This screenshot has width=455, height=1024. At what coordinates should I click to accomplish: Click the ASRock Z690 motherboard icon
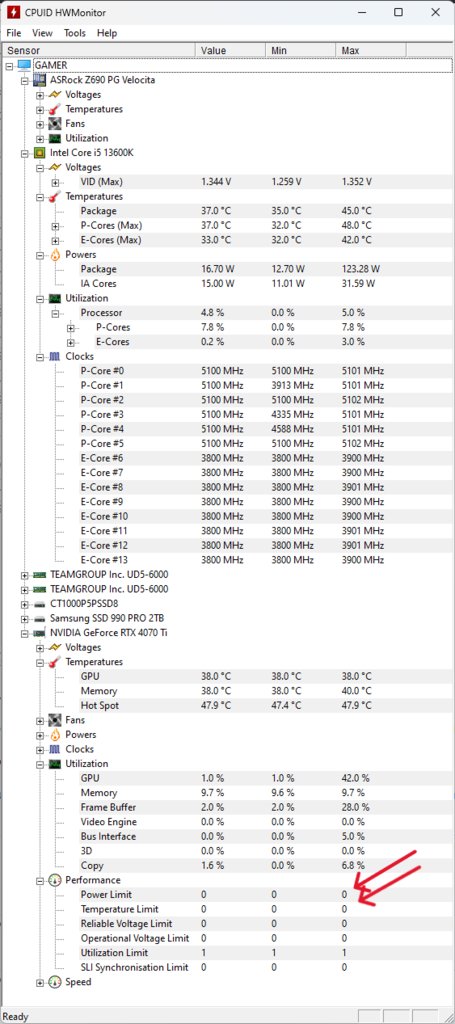tap(40, 80)
